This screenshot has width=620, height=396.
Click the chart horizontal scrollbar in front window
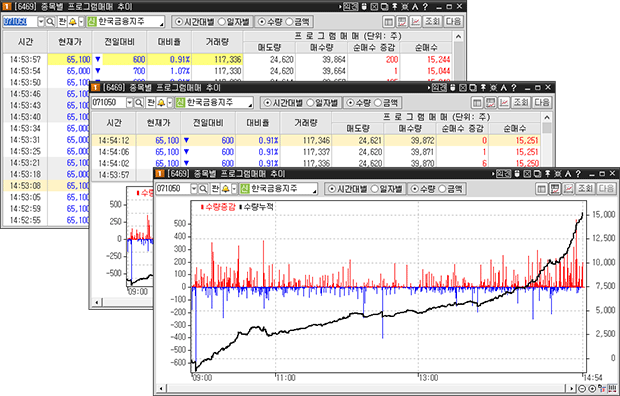(x=367, y=388)
